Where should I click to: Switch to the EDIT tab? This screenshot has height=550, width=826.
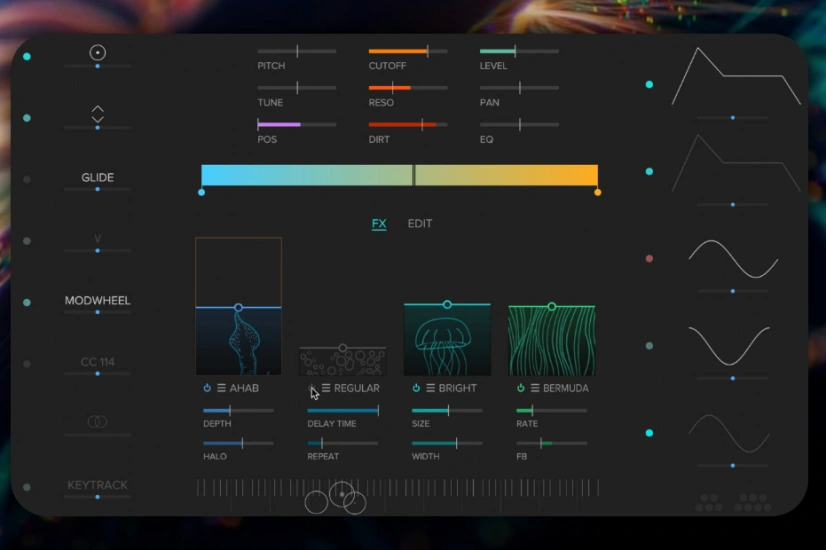420,223
